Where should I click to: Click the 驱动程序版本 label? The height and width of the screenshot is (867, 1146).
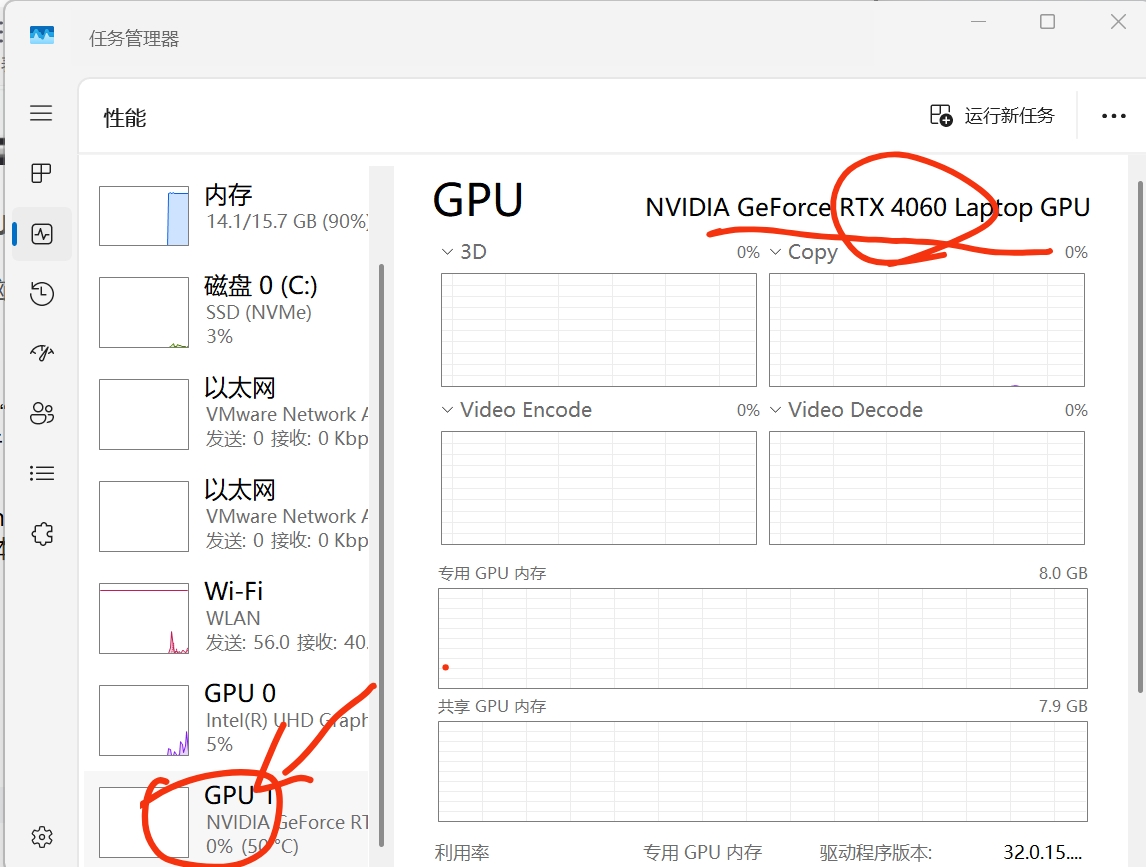pyautogui.click(x=876, y=853)
